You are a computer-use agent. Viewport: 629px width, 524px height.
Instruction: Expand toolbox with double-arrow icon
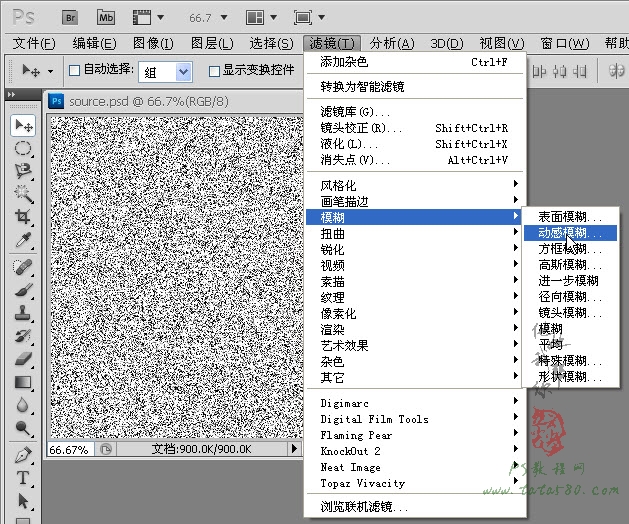click(x=11, y=95)
